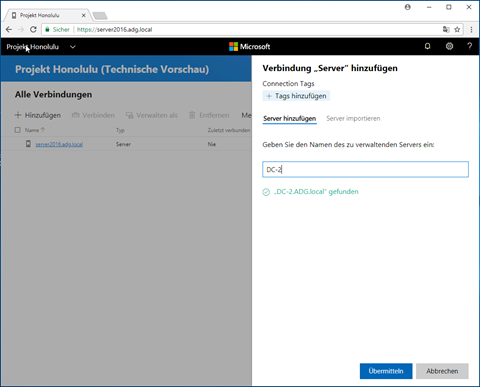The image size is (480, 387).
Task: Click the Abbrechen button
Action: [x=442, y=371]
